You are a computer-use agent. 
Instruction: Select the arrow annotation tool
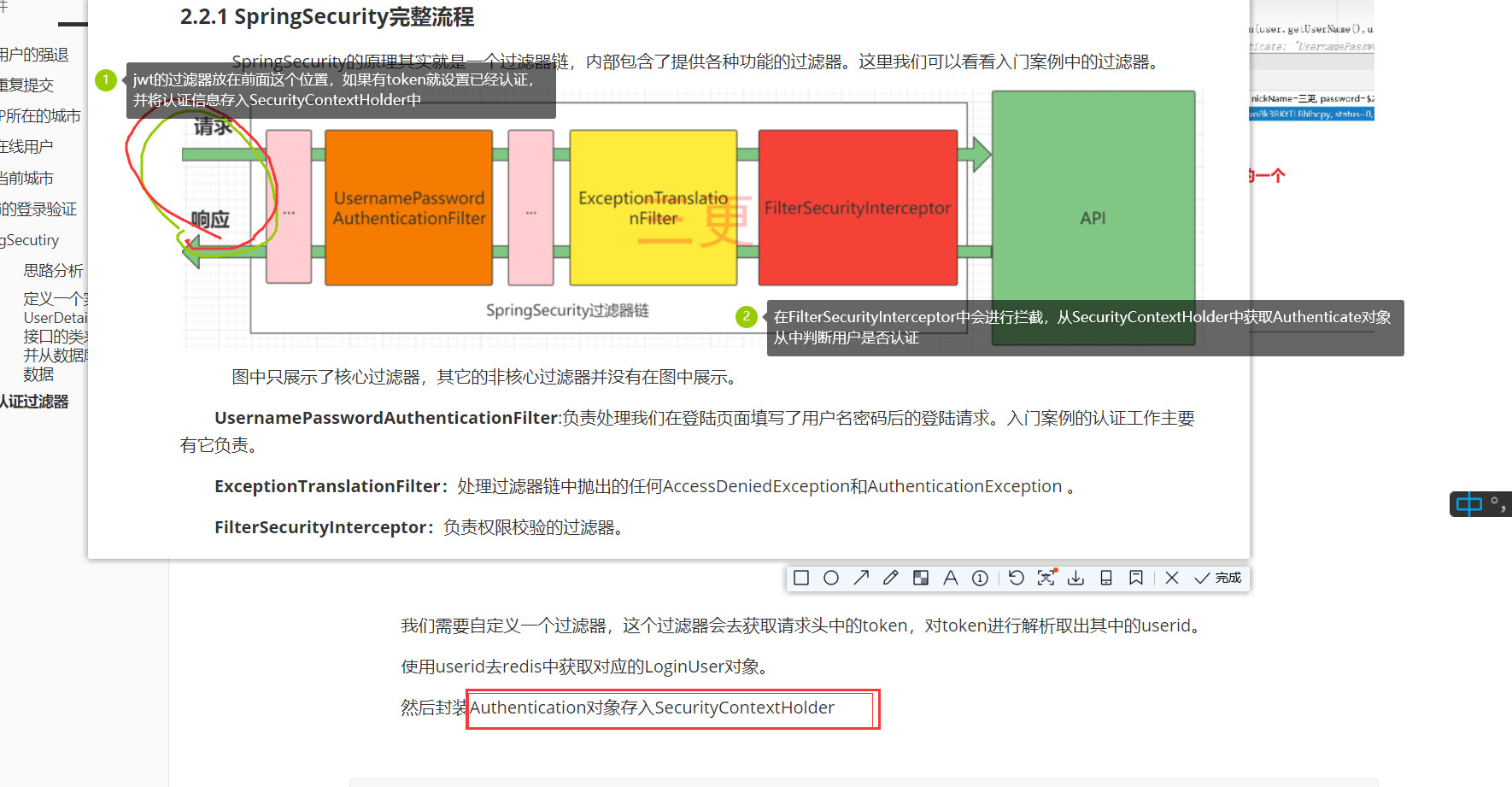point(861,579)
